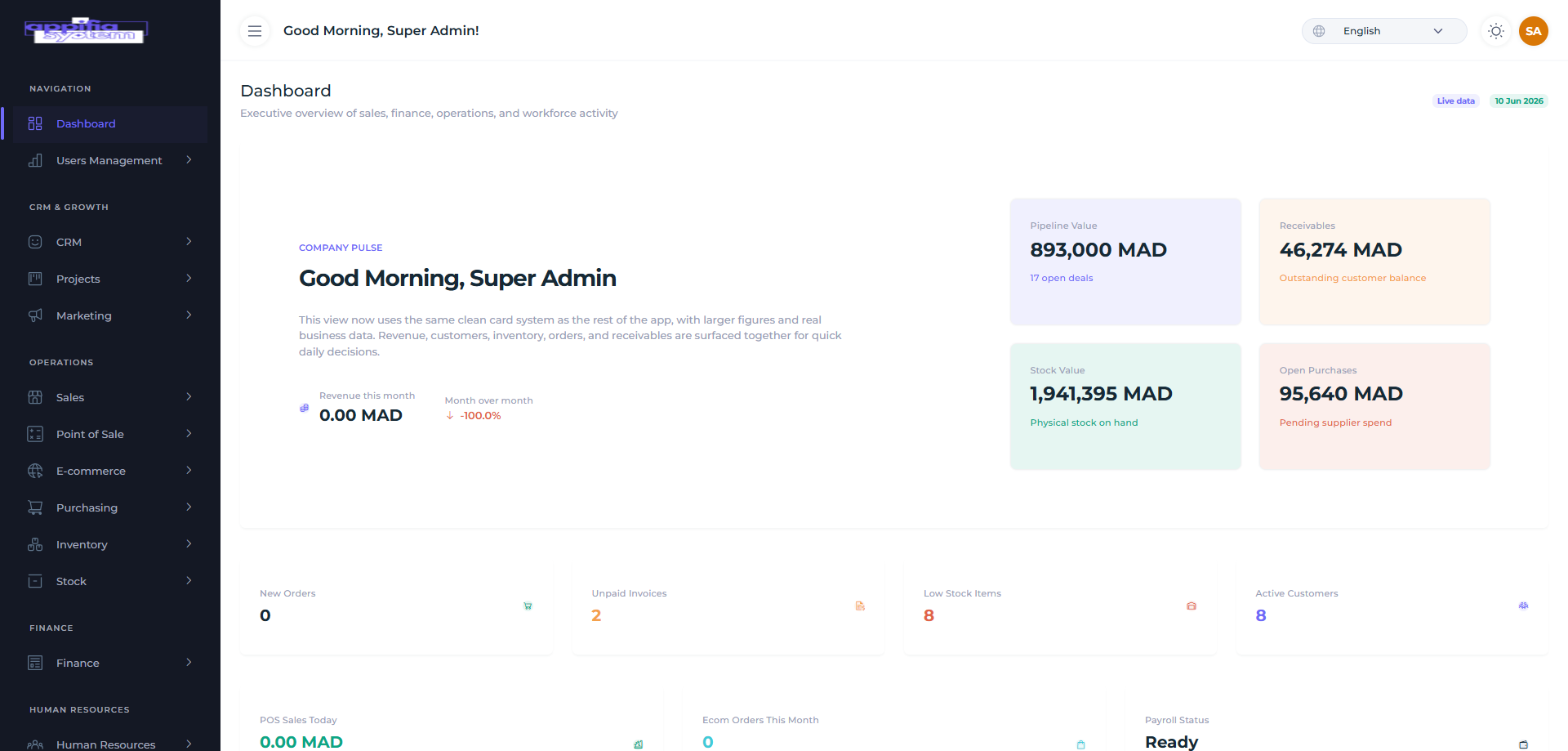1568x751 pixels.
Task: Click the Purchasing cart icon
Action: coord(35,507)
